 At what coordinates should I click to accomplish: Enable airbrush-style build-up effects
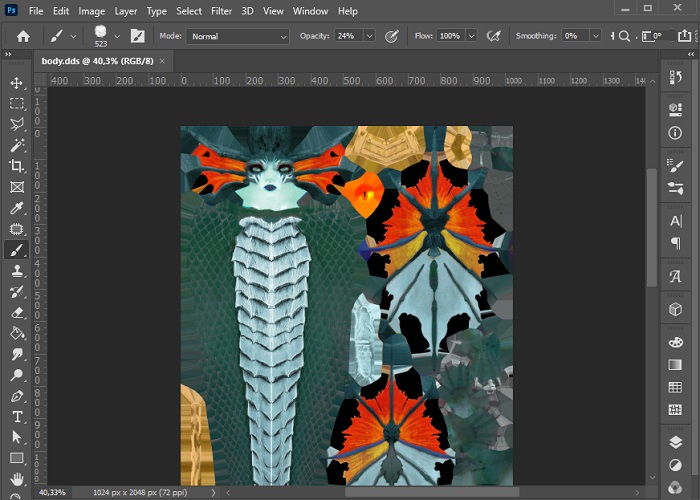tap(493, 36)
